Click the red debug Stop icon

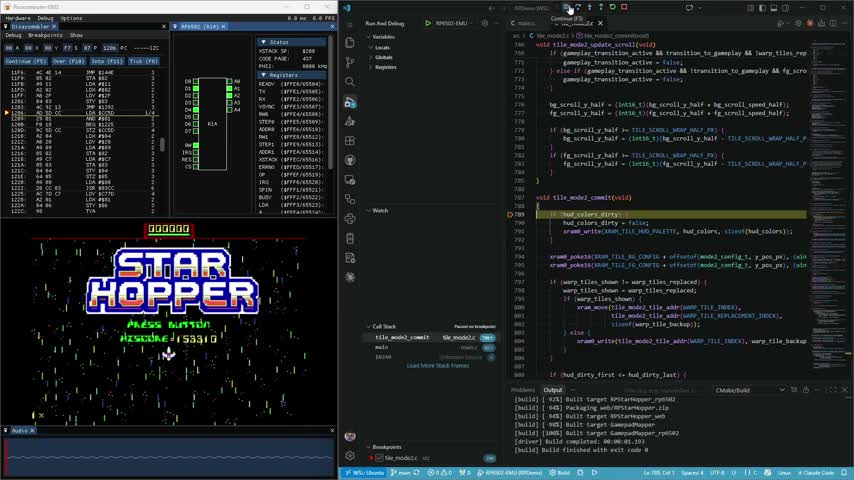[x=624, y=7]
